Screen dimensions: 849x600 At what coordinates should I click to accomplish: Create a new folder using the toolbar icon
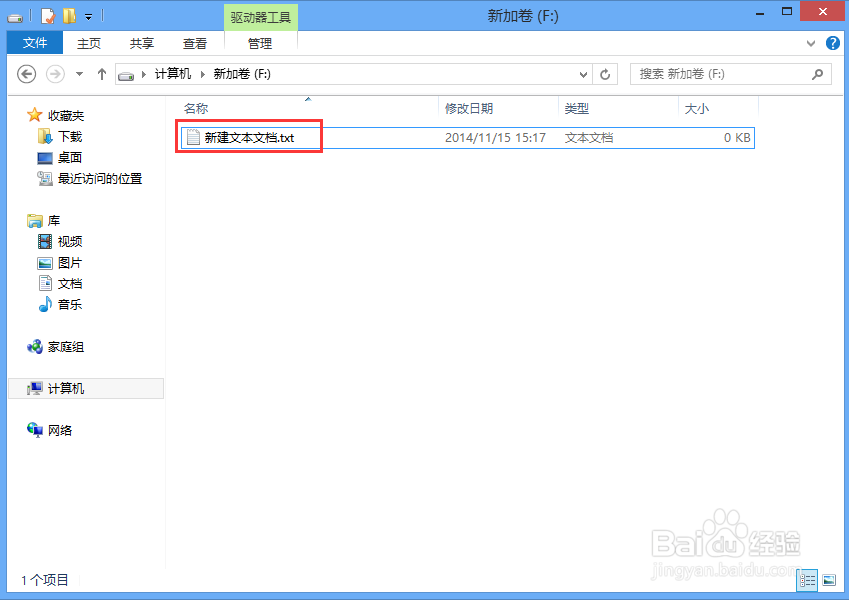tap(69, 15)
